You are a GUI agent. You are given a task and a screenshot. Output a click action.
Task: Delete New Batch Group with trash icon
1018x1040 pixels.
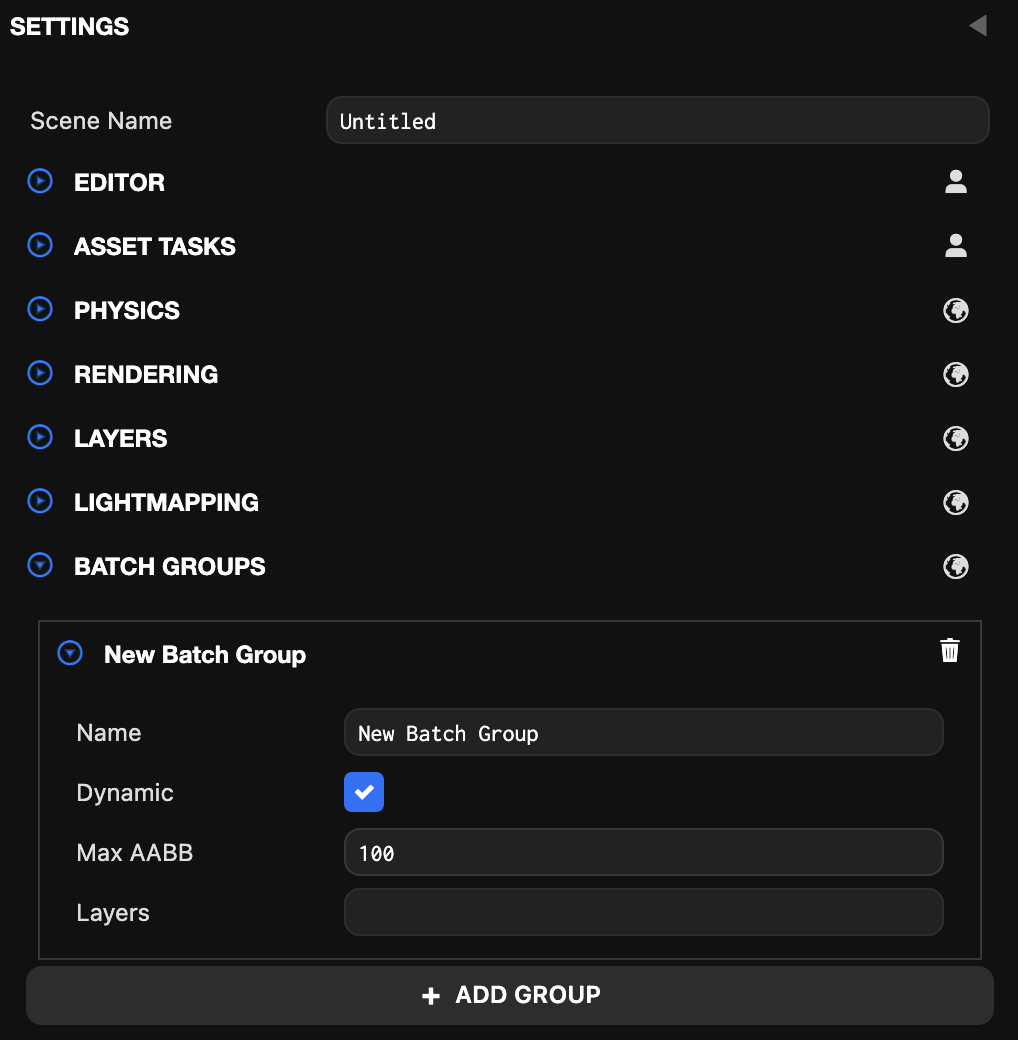point(950,650)
